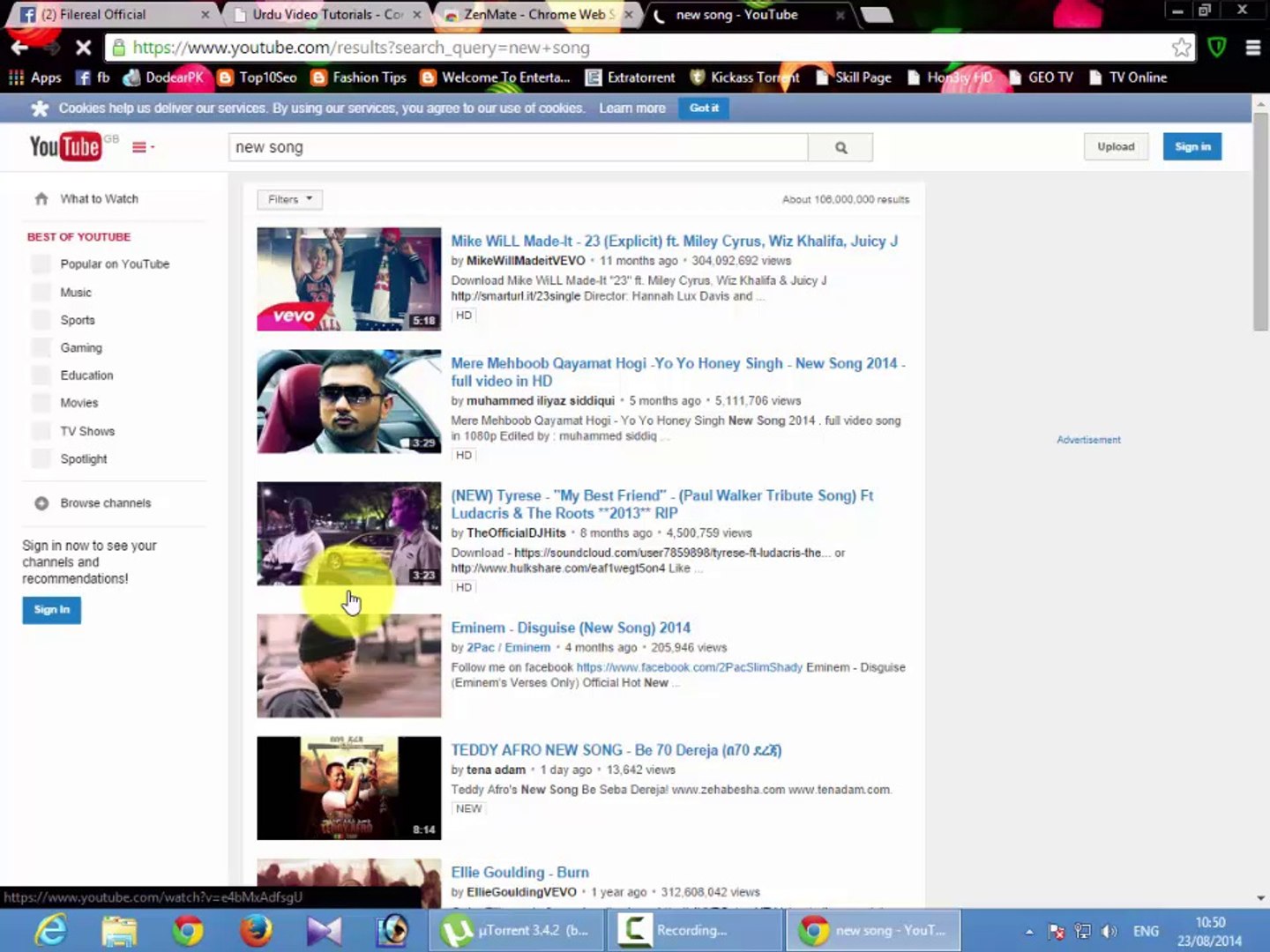Open the volume speaker icon in tray
Image resolution: width=1270 pixels, height=952 pixels.
1109,931
